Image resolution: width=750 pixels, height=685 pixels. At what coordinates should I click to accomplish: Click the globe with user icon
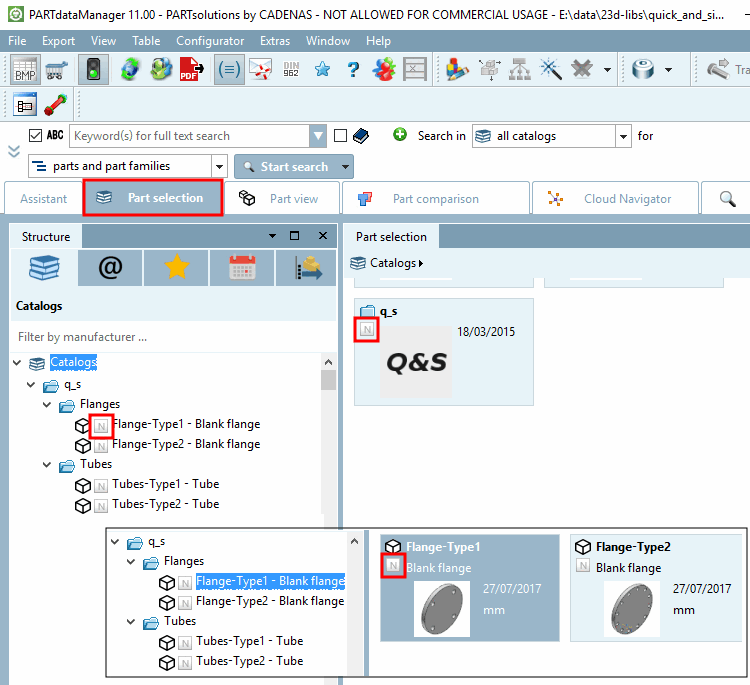161,70
